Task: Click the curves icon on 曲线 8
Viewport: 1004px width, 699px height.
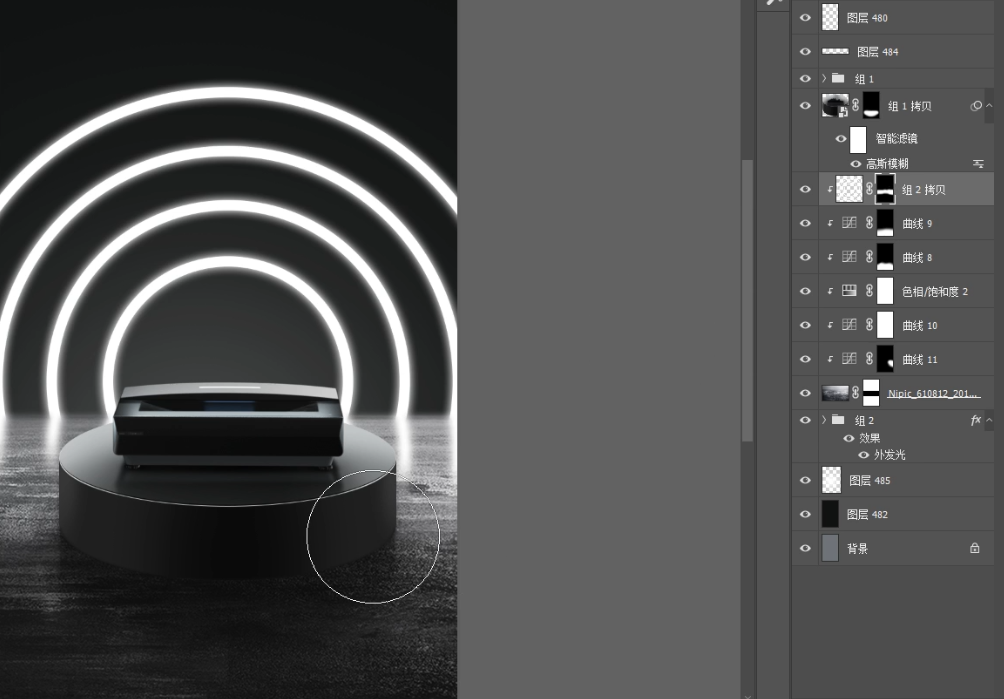Action: point(849,257)
